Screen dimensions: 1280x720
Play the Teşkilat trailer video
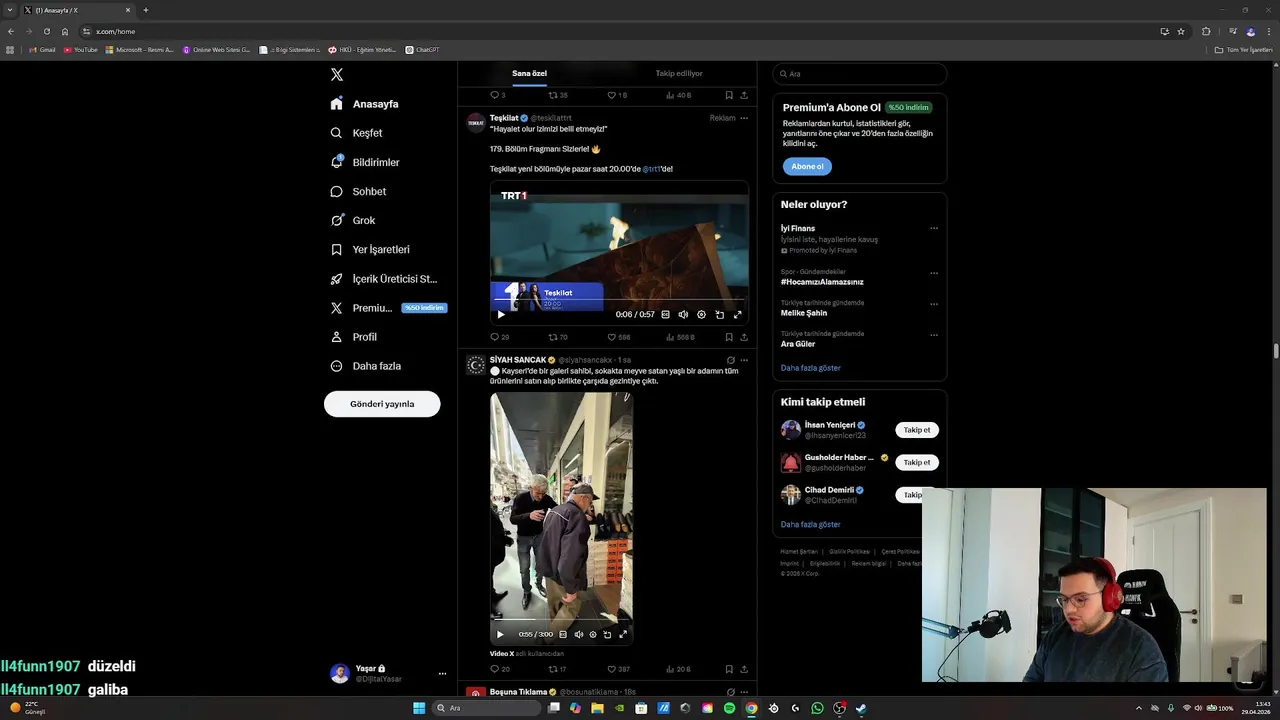point(501,314)
